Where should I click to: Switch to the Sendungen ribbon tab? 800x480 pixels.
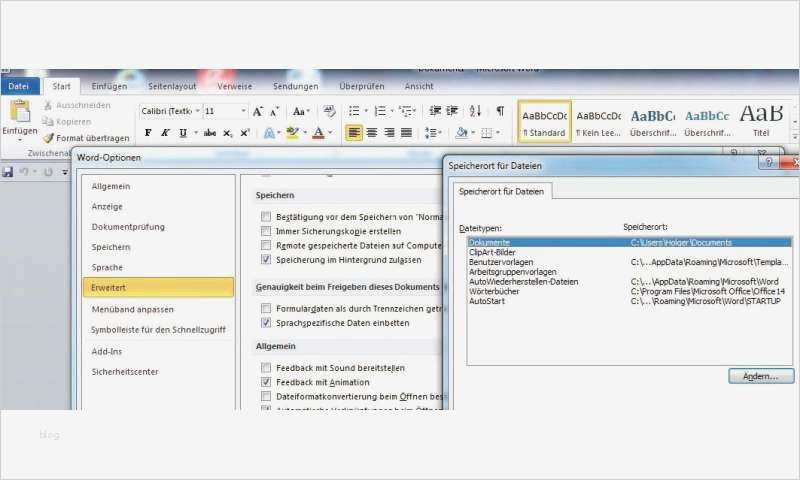coord(295,86)
